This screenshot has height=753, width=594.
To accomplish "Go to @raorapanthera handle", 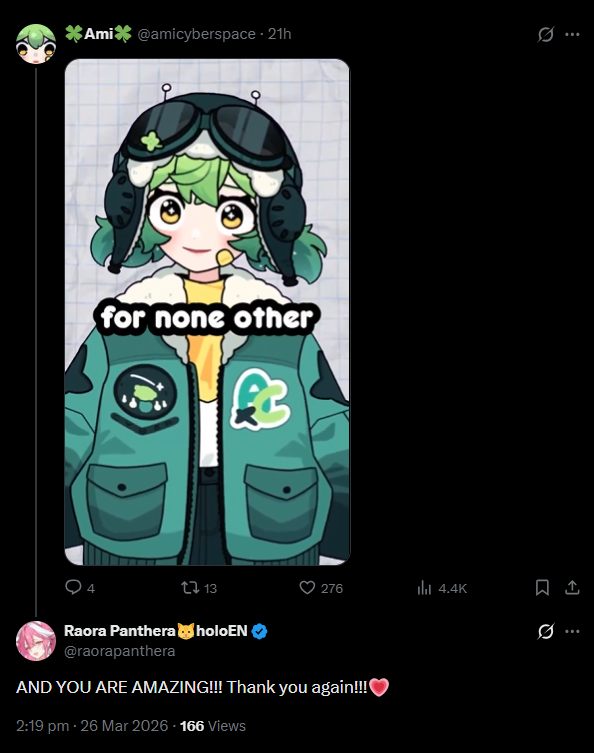I will click(x=120, y=651).
